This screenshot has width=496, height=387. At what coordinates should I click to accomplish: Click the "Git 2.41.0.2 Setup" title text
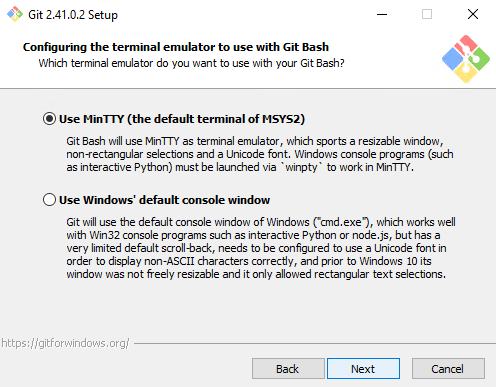click(x=73, y=15)
